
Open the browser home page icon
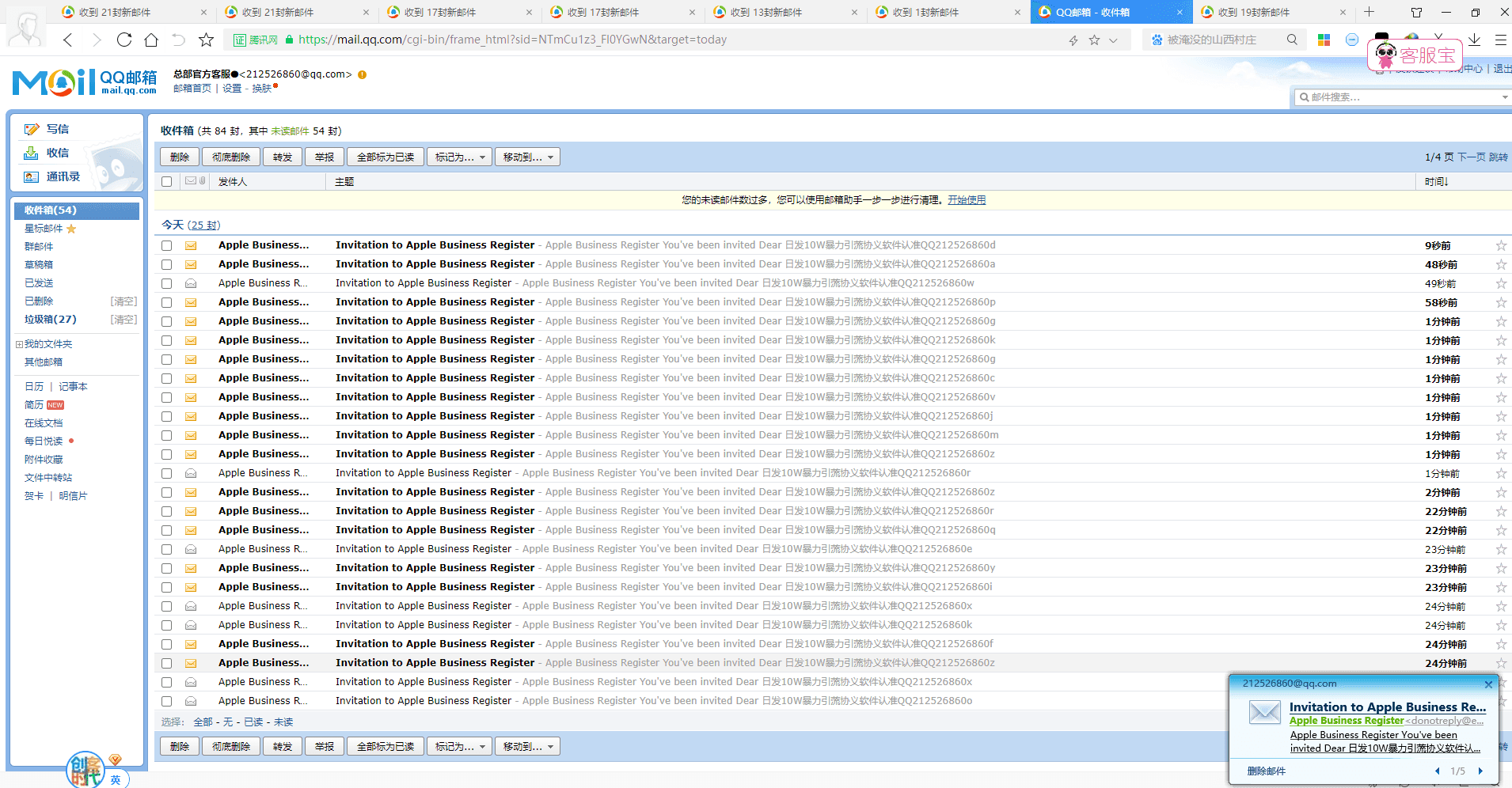[x=151, y=40]
